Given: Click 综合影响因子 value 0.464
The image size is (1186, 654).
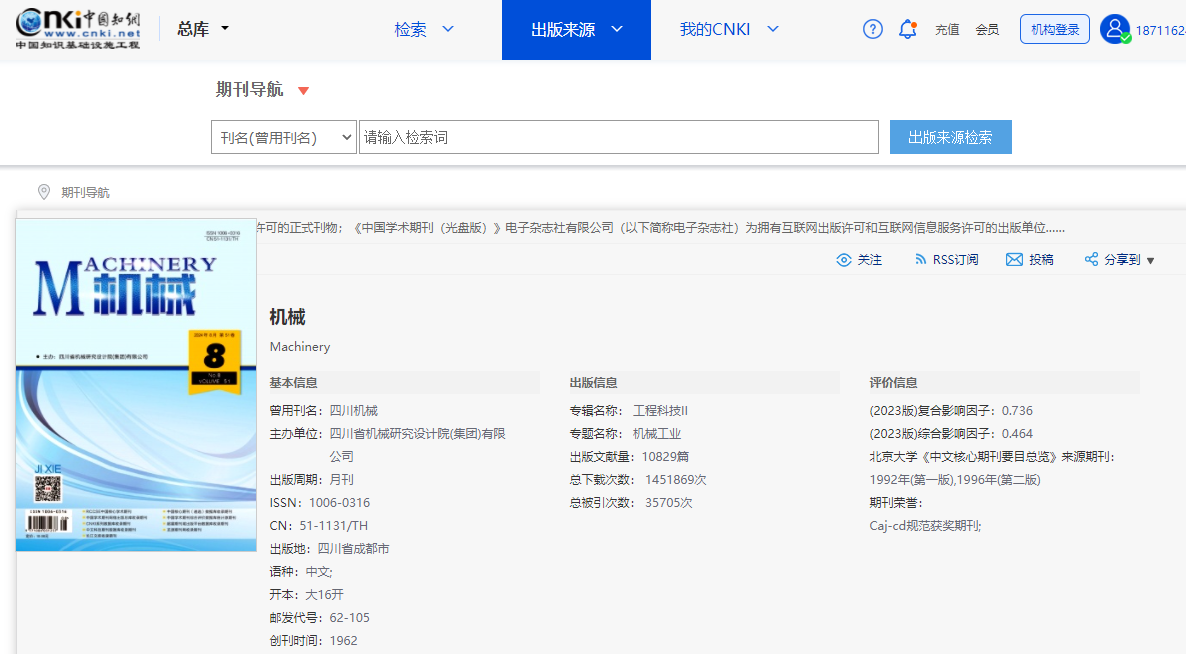Looking at the screenshot, I should coord(1017,433).
